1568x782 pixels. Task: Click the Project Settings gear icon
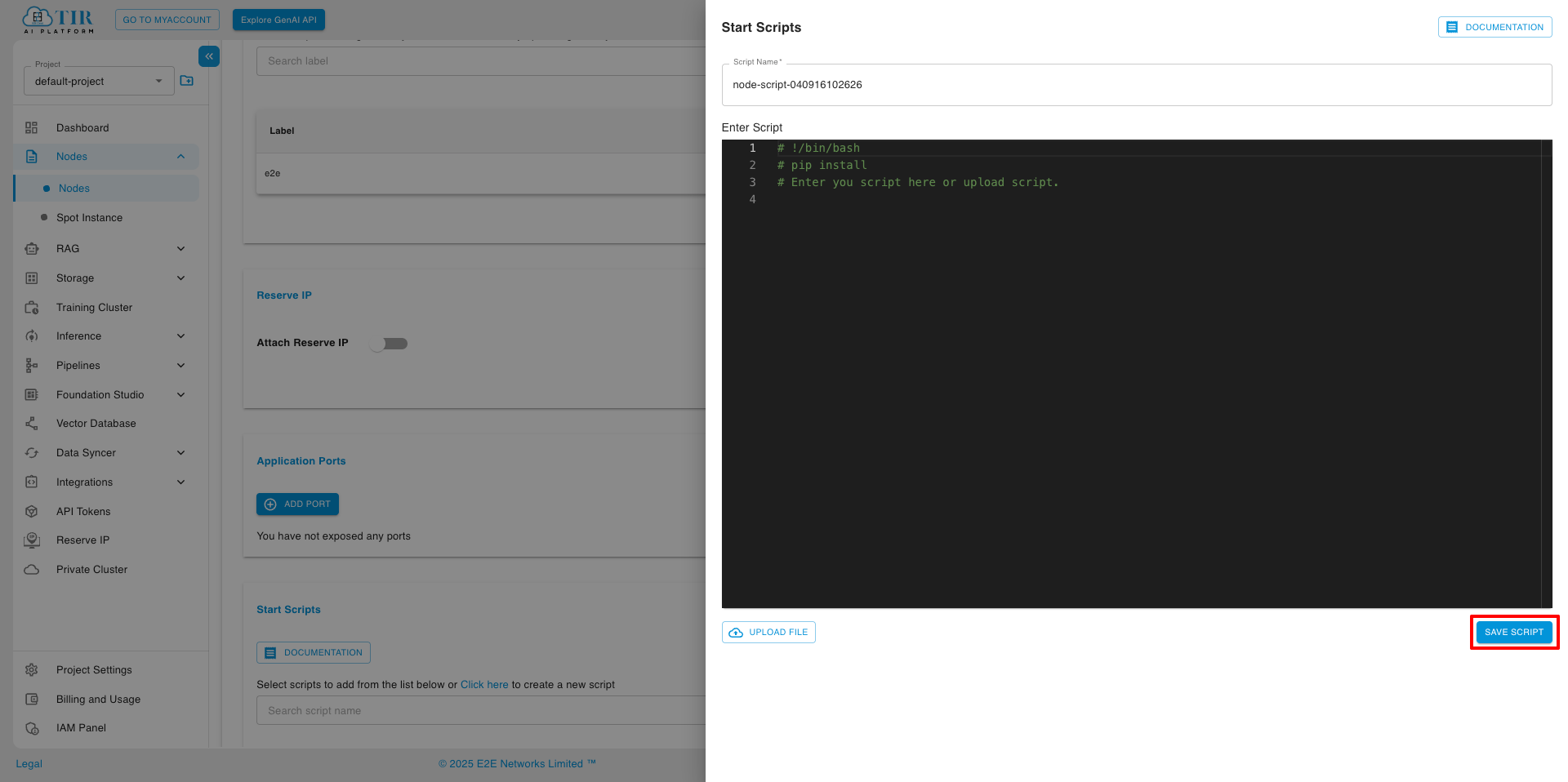click(x=32, y=670)
